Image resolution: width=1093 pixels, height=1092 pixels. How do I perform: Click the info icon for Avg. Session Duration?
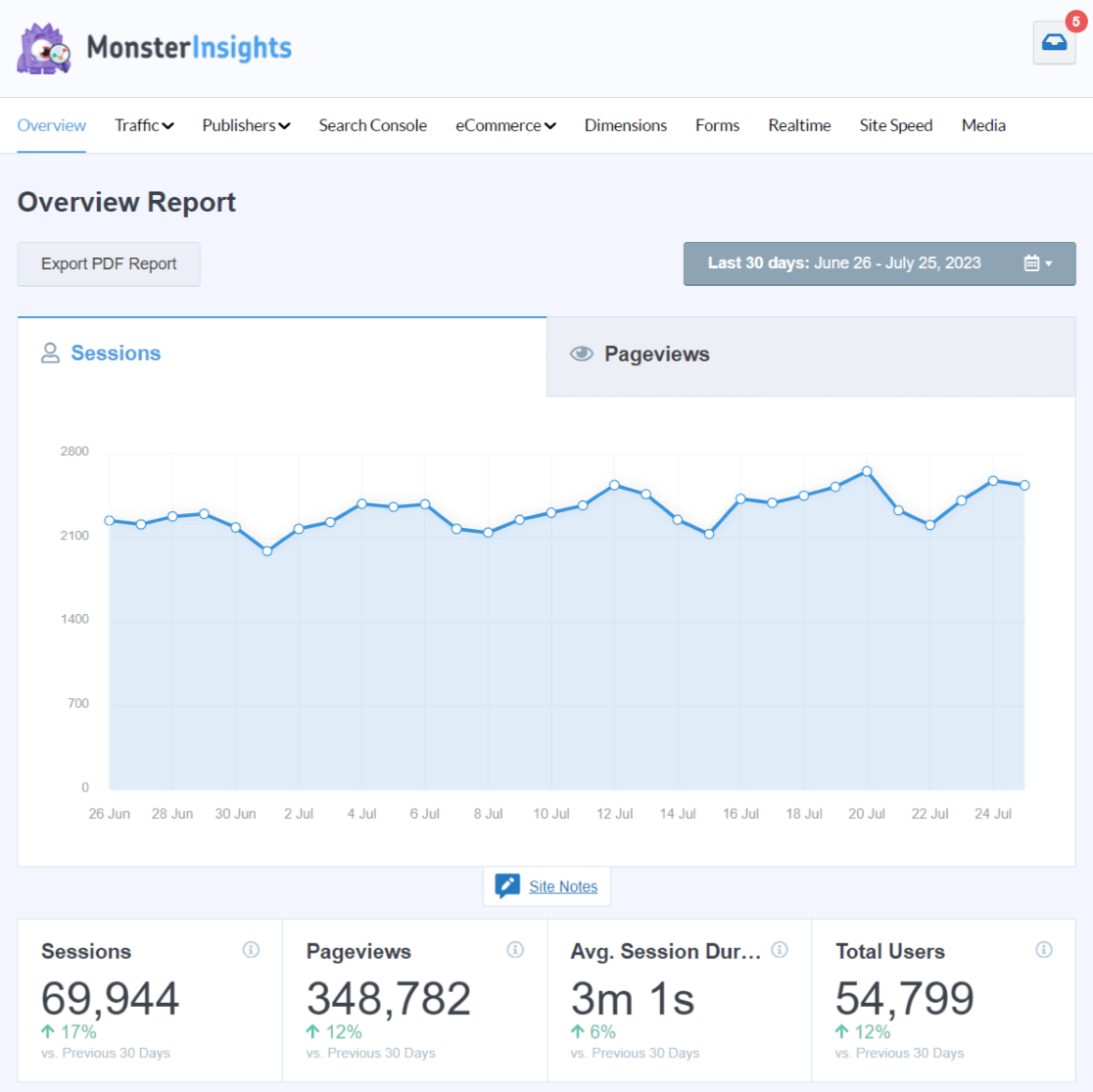click(781, 950)
